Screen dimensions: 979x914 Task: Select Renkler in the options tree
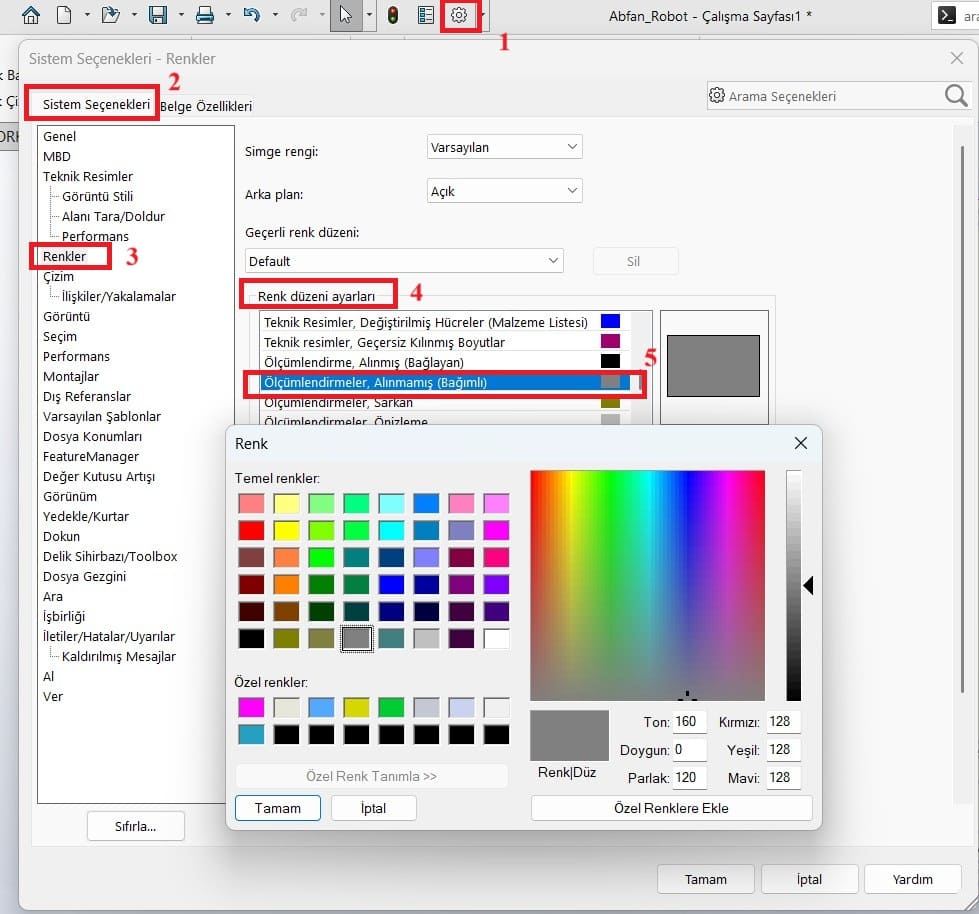[x=64, y=256]
